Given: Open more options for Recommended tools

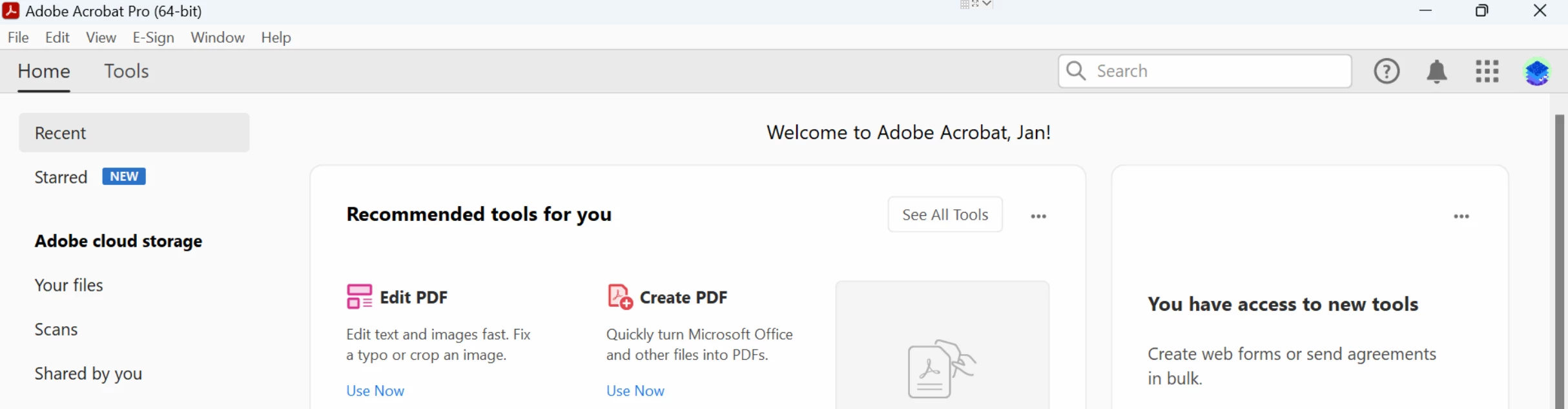Looking at the screenshot, I should click(x=1038, y=216).
